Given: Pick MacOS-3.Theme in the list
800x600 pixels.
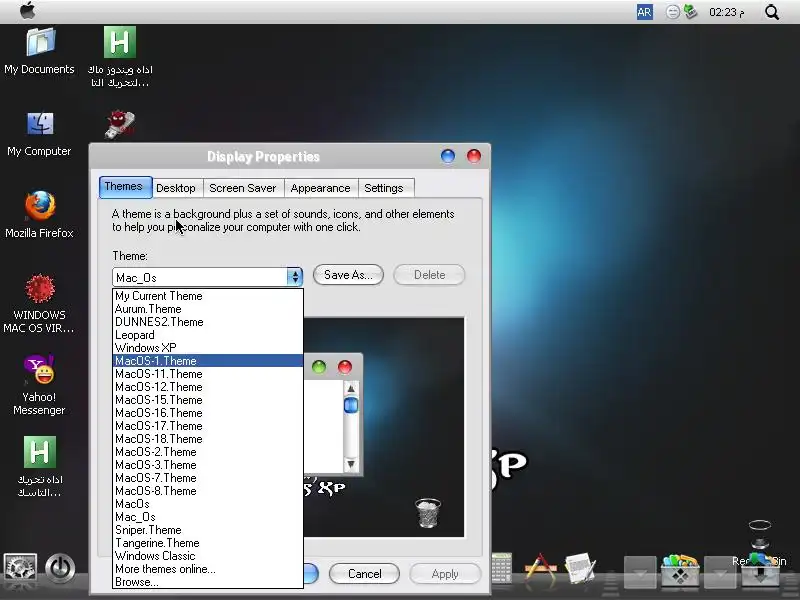Looking at the screenshot, I should 208,465.
